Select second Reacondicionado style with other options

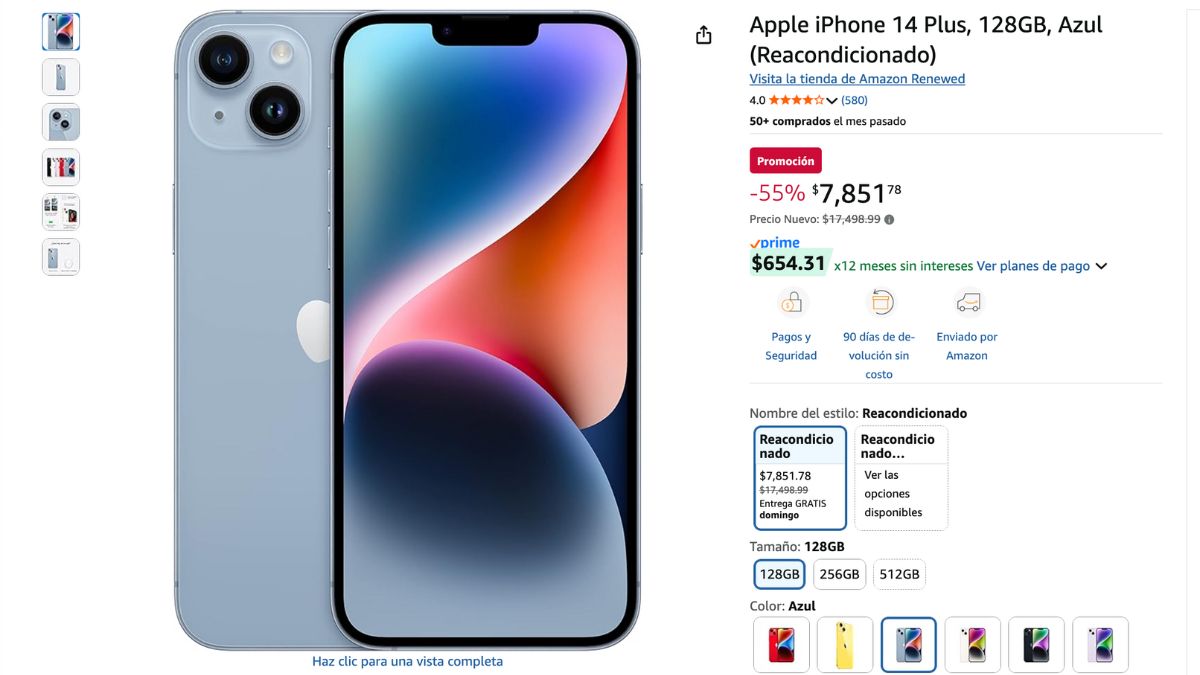(901, 478)
